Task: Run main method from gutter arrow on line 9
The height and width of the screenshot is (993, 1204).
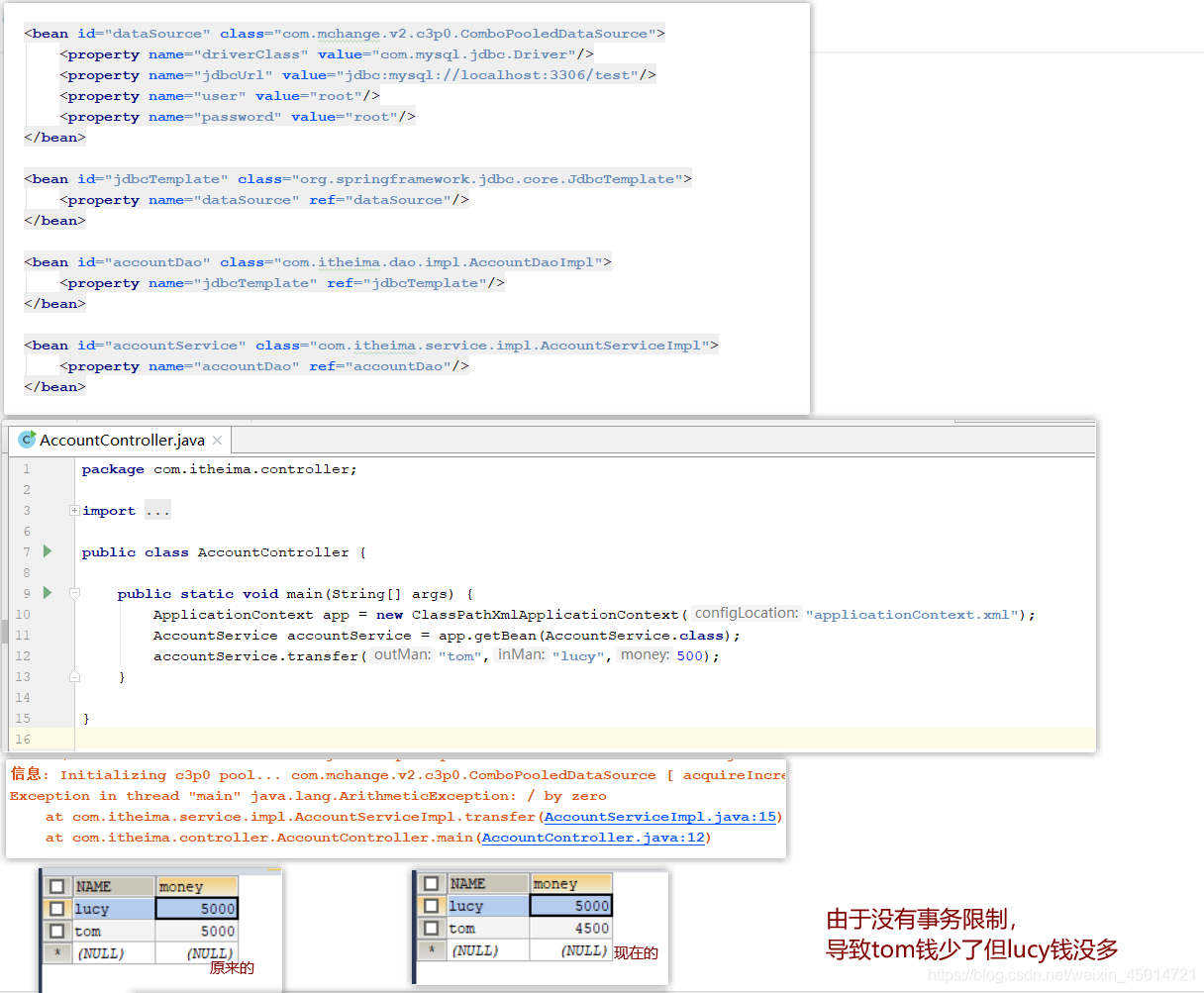Action: (47, 593)
